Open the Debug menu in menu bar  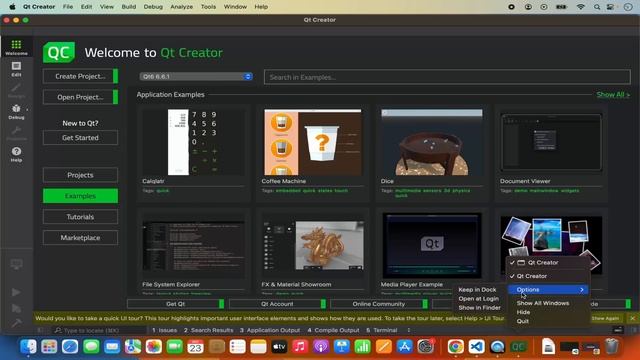(153, 7)
